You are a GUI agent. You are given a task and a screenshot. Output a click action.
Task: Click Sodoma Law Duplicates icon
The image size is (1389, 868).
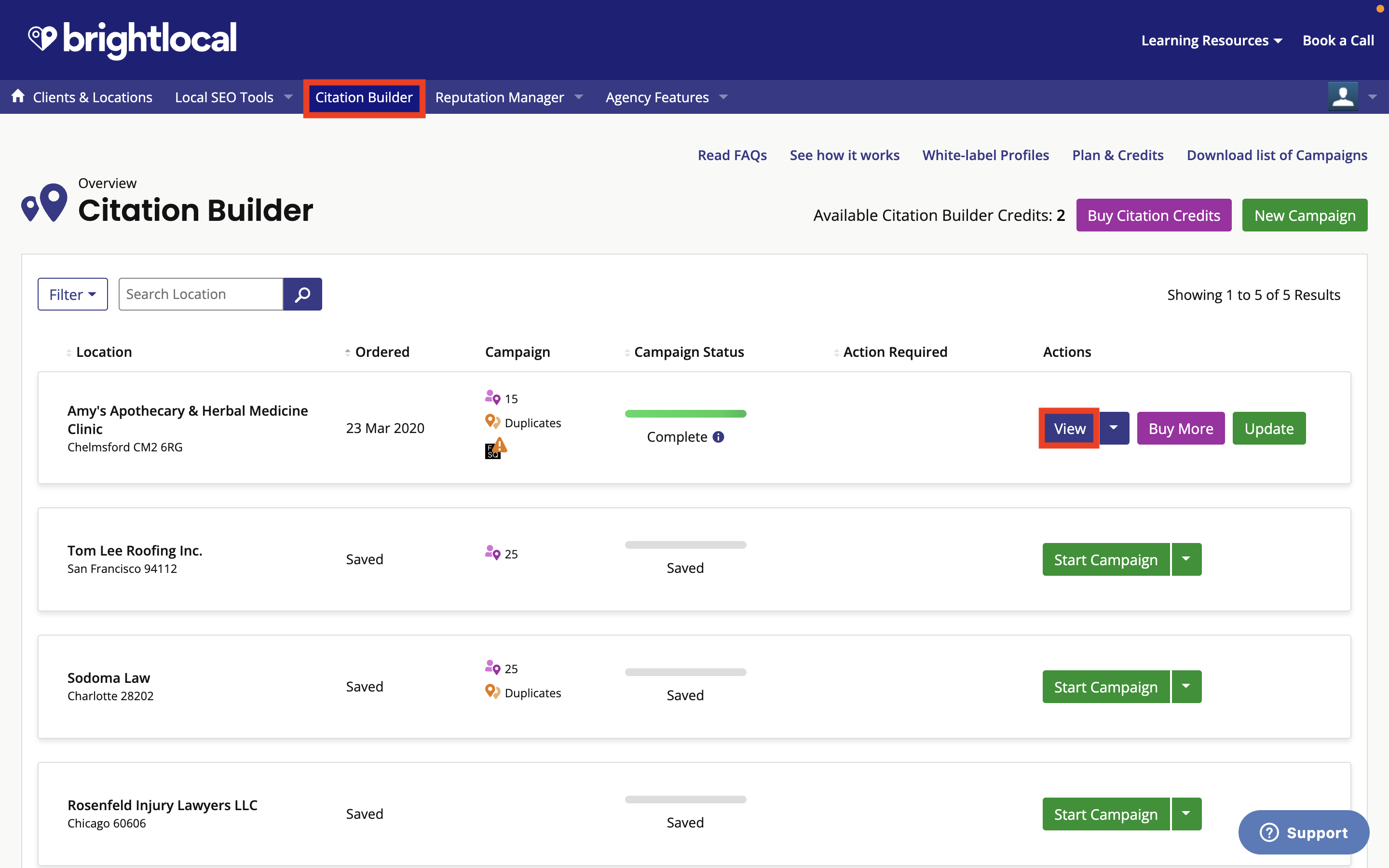(x=492, y=692)
